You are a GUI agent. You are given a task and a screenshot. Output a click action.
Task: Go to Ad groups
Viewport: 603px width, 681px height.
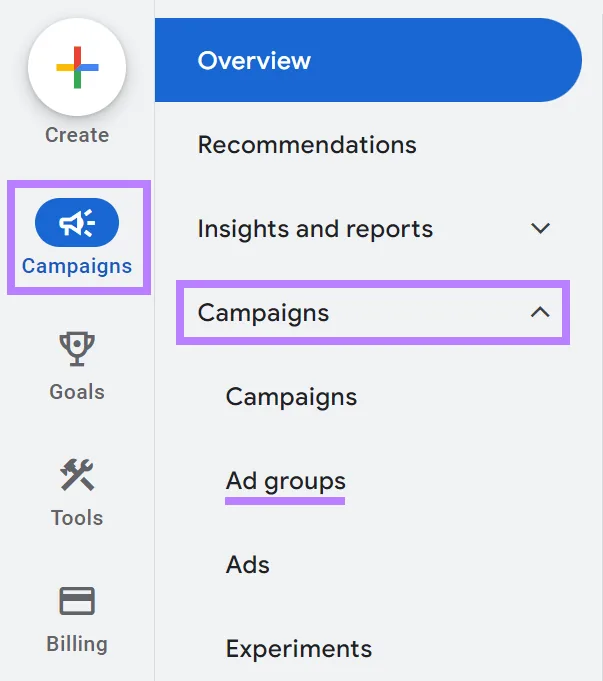285,481
